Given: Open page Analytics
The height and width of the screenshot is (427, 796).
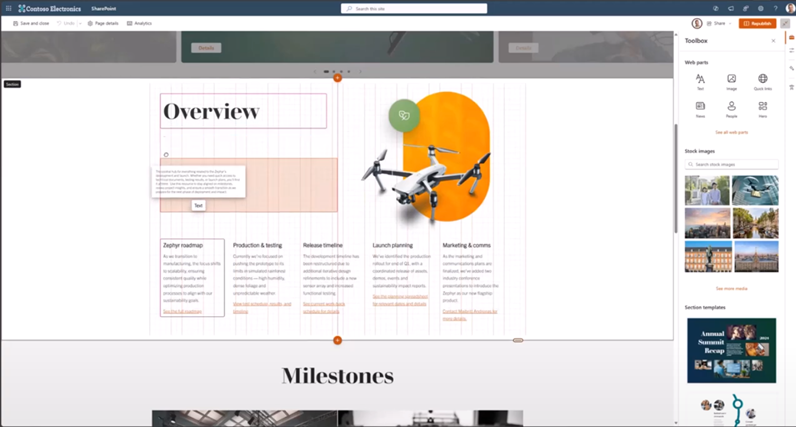Looking at the screenshot, I should (x=140, y=23).
